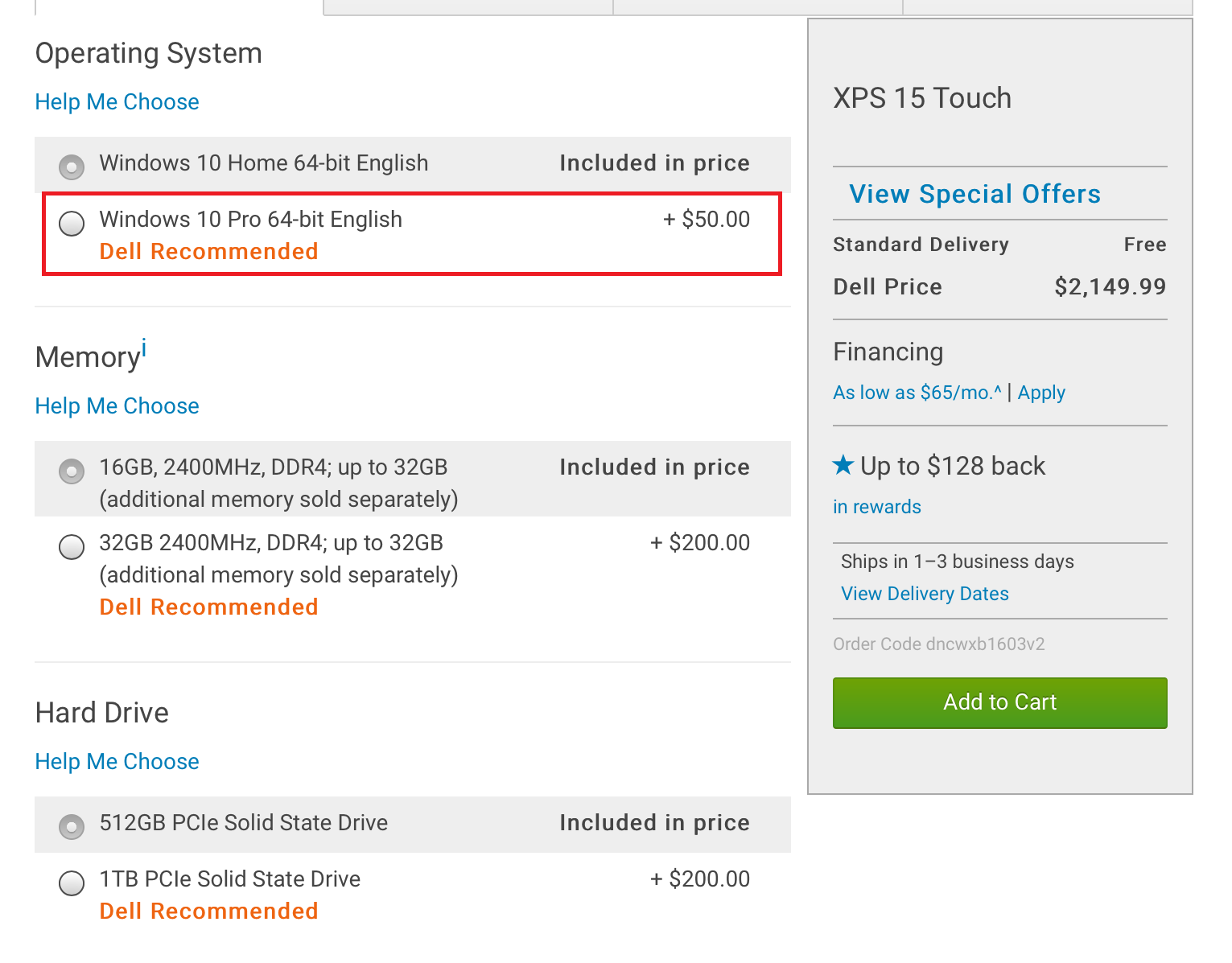Screen dimensions: 1232x963
Task: Click the Apply financing link
Action: tap(1041, 393)
